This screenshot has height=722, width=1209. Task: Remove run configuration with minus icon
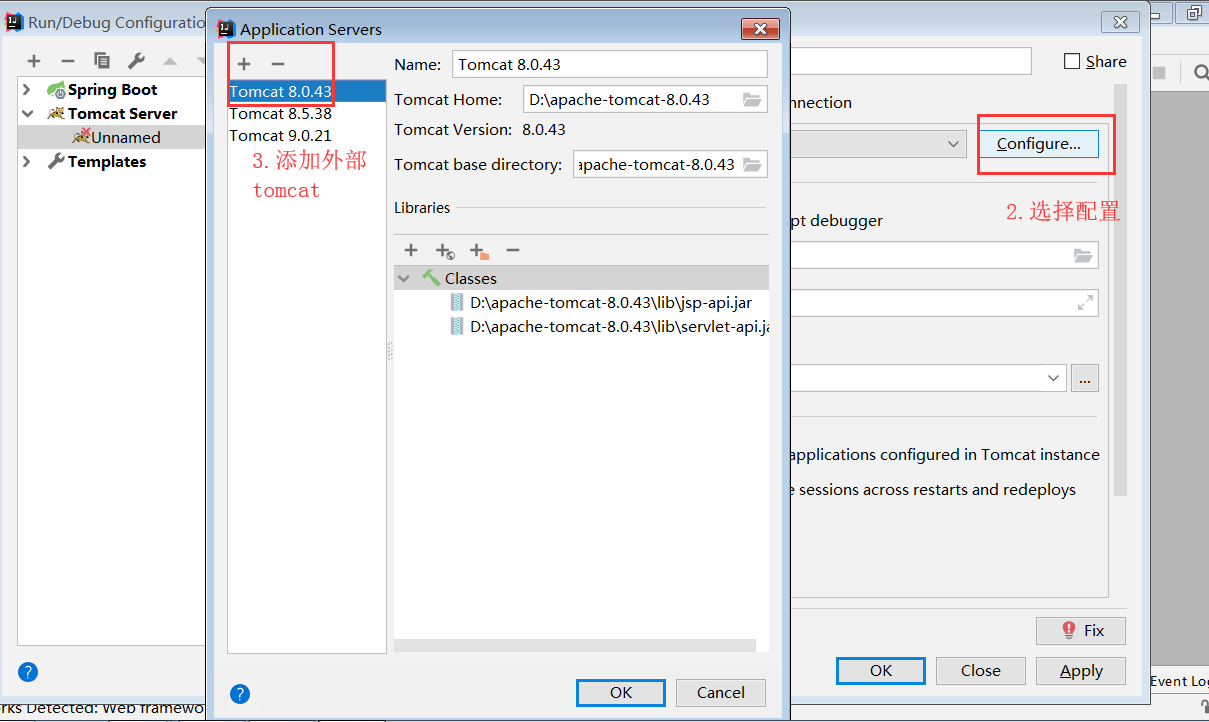coord(68,61)
